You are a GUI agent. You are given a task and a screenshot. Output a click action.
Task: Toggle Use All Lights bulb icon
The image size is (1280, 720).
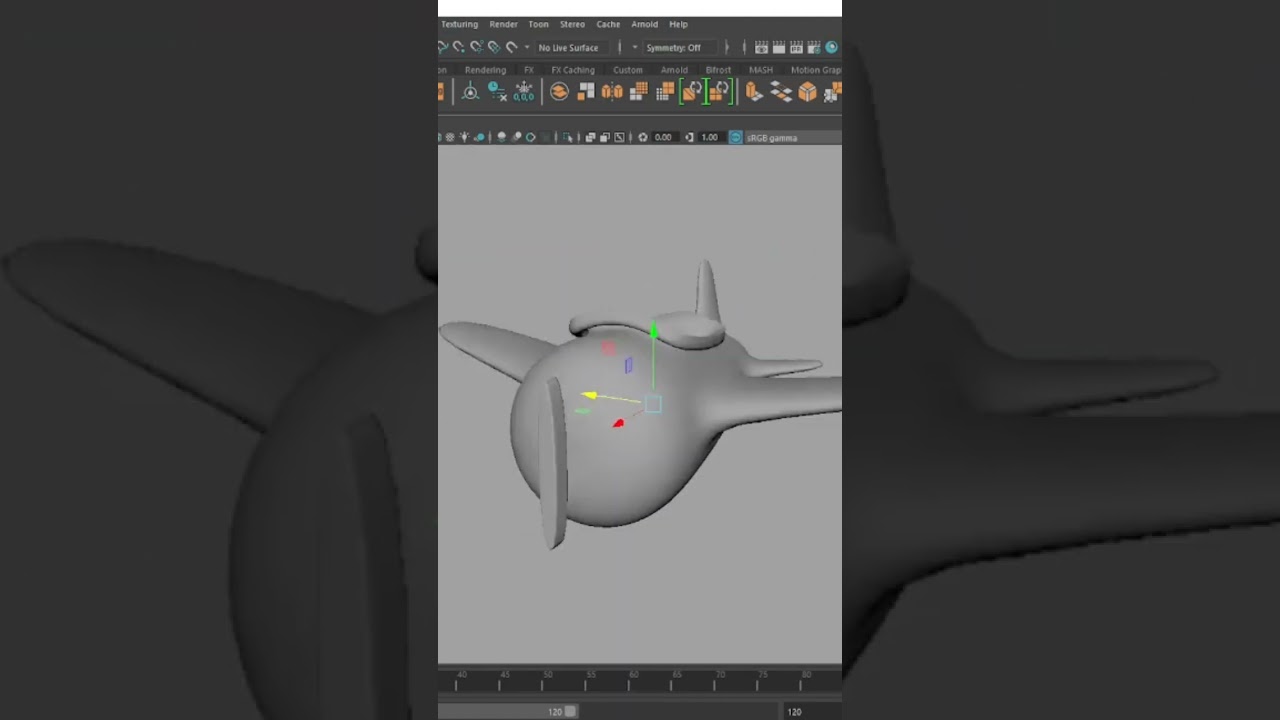(464, 137)
